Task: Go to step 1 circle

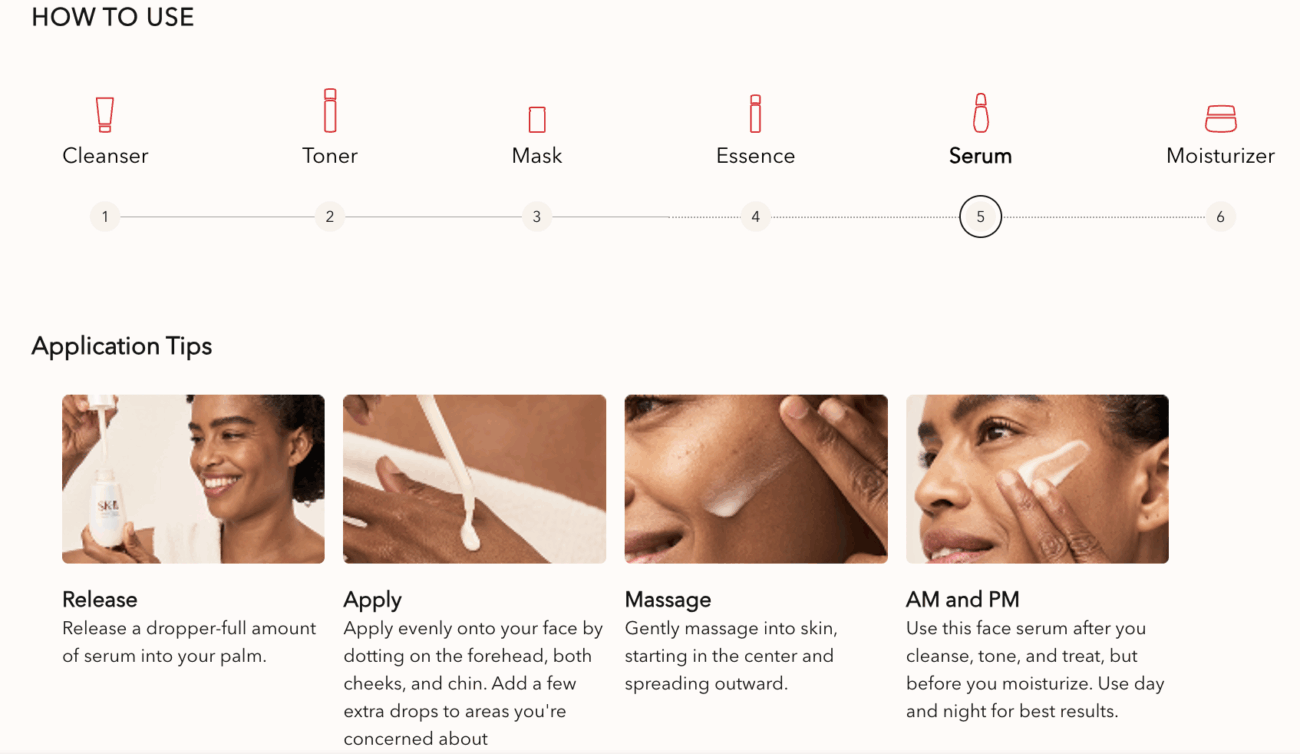Action: point(105,217)
